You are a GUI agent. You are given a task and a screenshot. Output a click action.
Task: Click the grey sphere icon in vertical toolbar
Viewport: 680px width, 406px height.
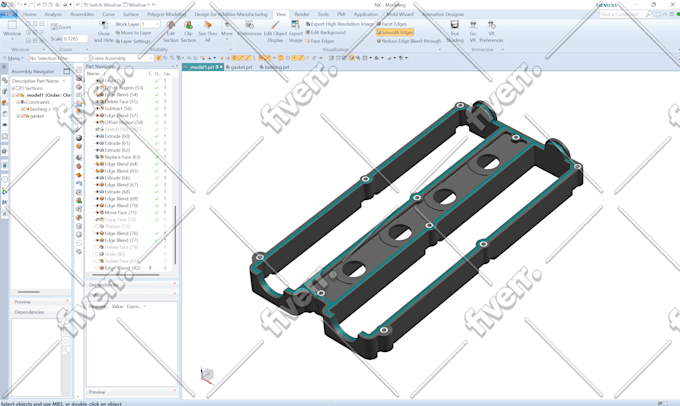[79, 138]
